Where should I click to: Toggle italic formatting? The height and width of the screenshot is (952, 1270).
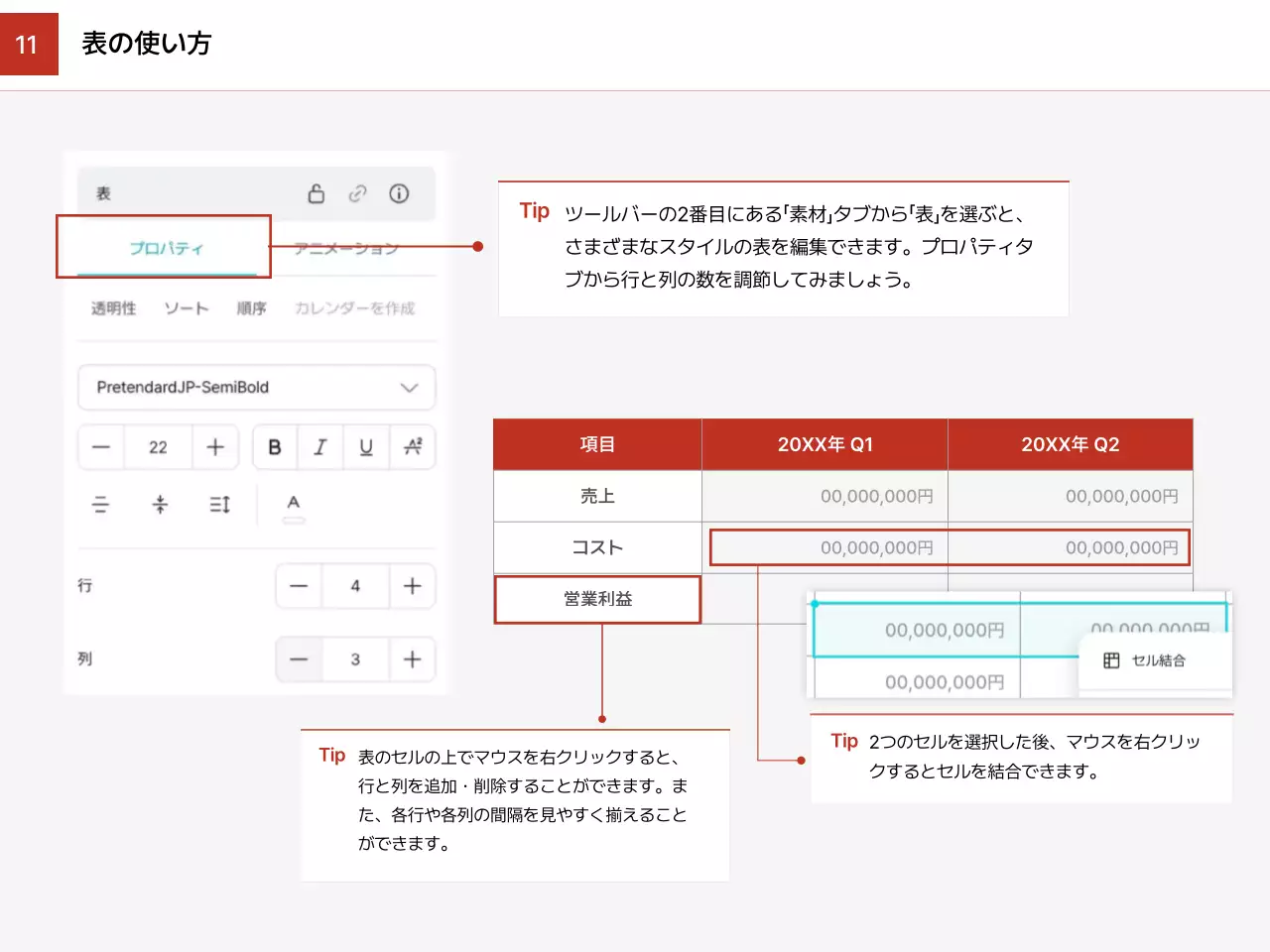coord(320,447)
